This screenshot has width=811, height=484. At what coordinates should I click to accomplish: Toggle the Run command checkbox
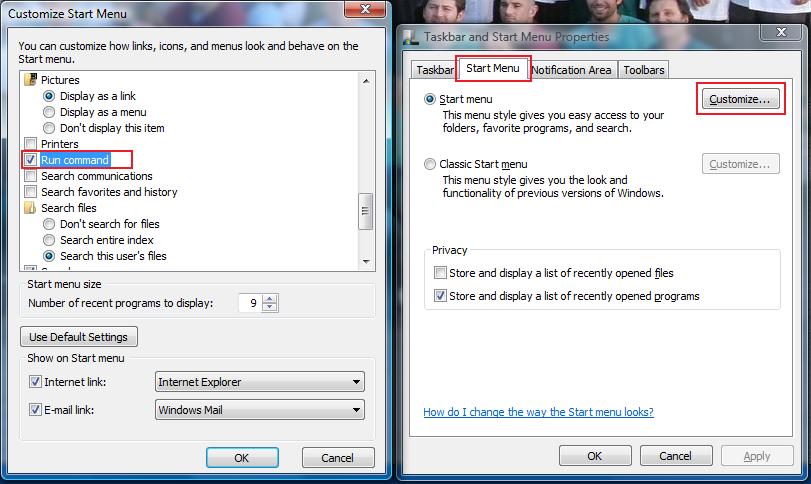click(x=31, y=160)
